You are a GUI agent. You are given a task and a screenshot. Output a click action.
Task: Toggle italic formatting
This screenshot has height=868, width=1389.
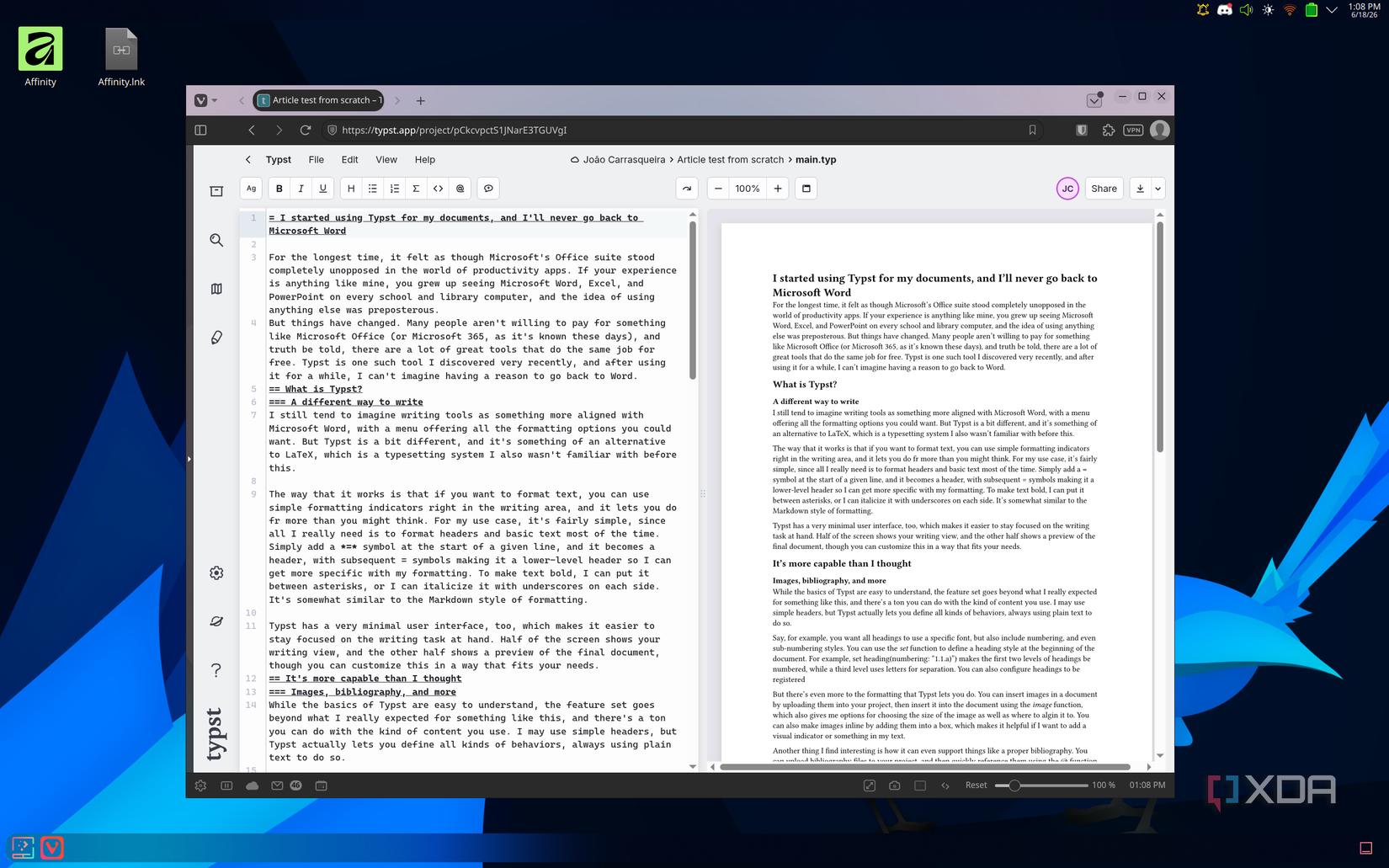pyautogui.click(x=301, y=189)
